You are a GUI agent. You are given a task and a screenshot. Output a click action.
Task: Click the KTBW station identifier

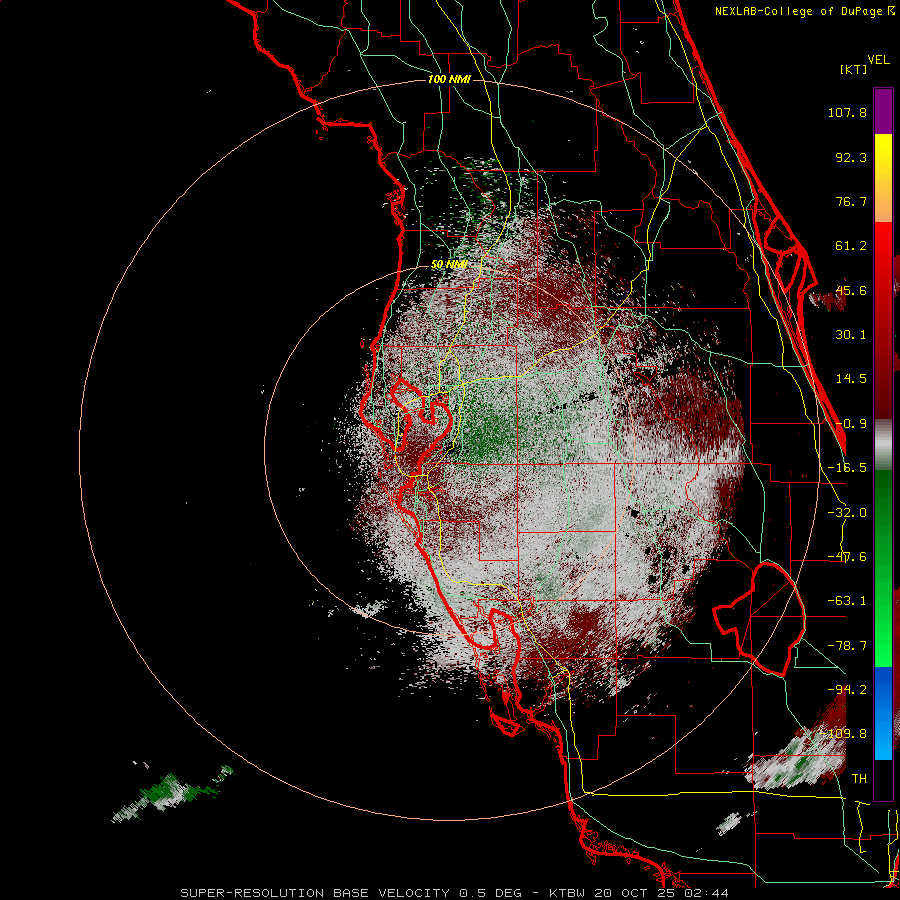567,893
